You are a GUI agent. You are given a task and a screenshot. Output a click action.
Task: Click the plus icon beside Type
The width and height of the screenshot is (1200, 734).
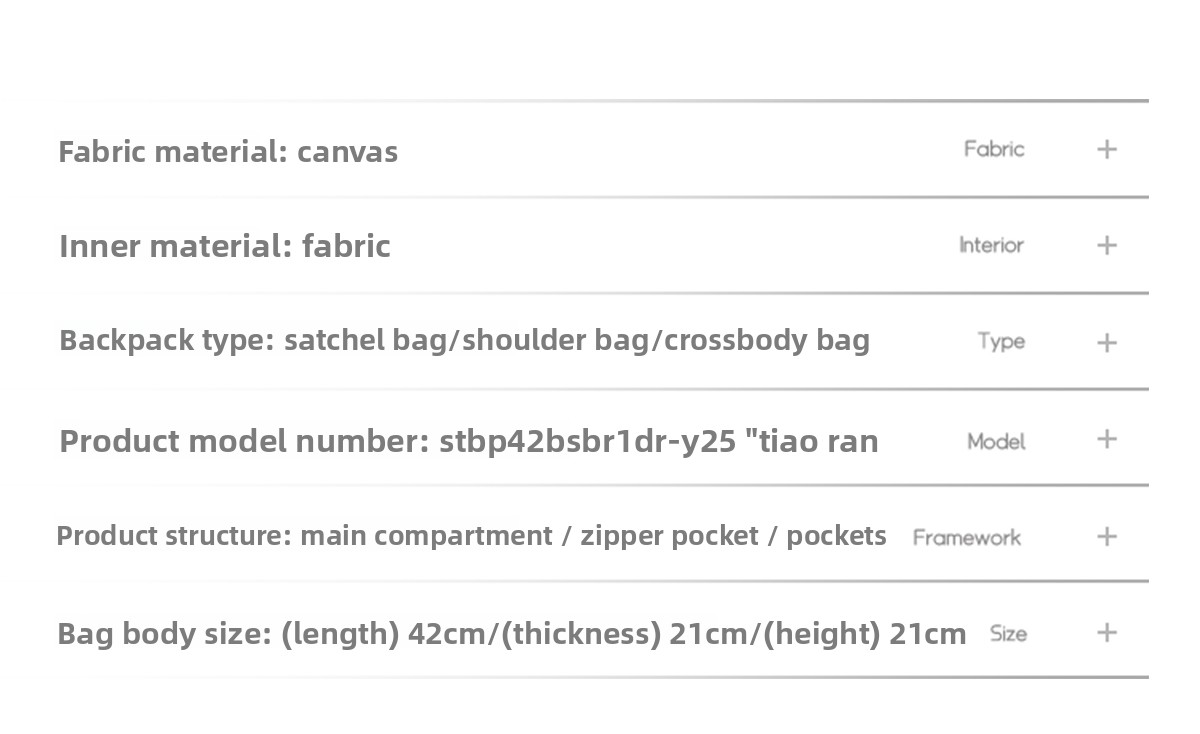coord(1107,342)
